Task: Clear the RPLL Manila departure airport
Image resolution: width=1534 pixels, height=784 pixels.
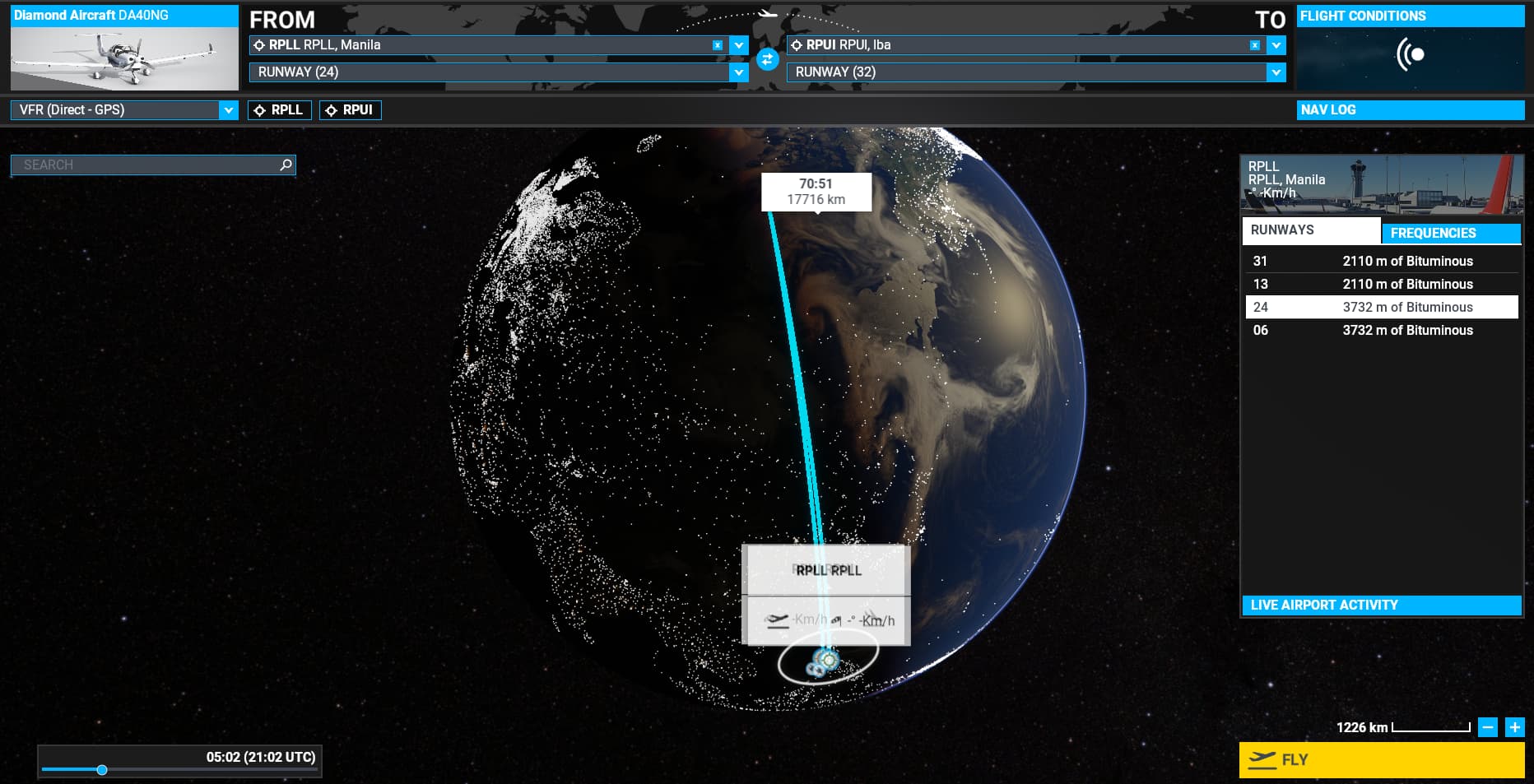Action: point(718,45)
